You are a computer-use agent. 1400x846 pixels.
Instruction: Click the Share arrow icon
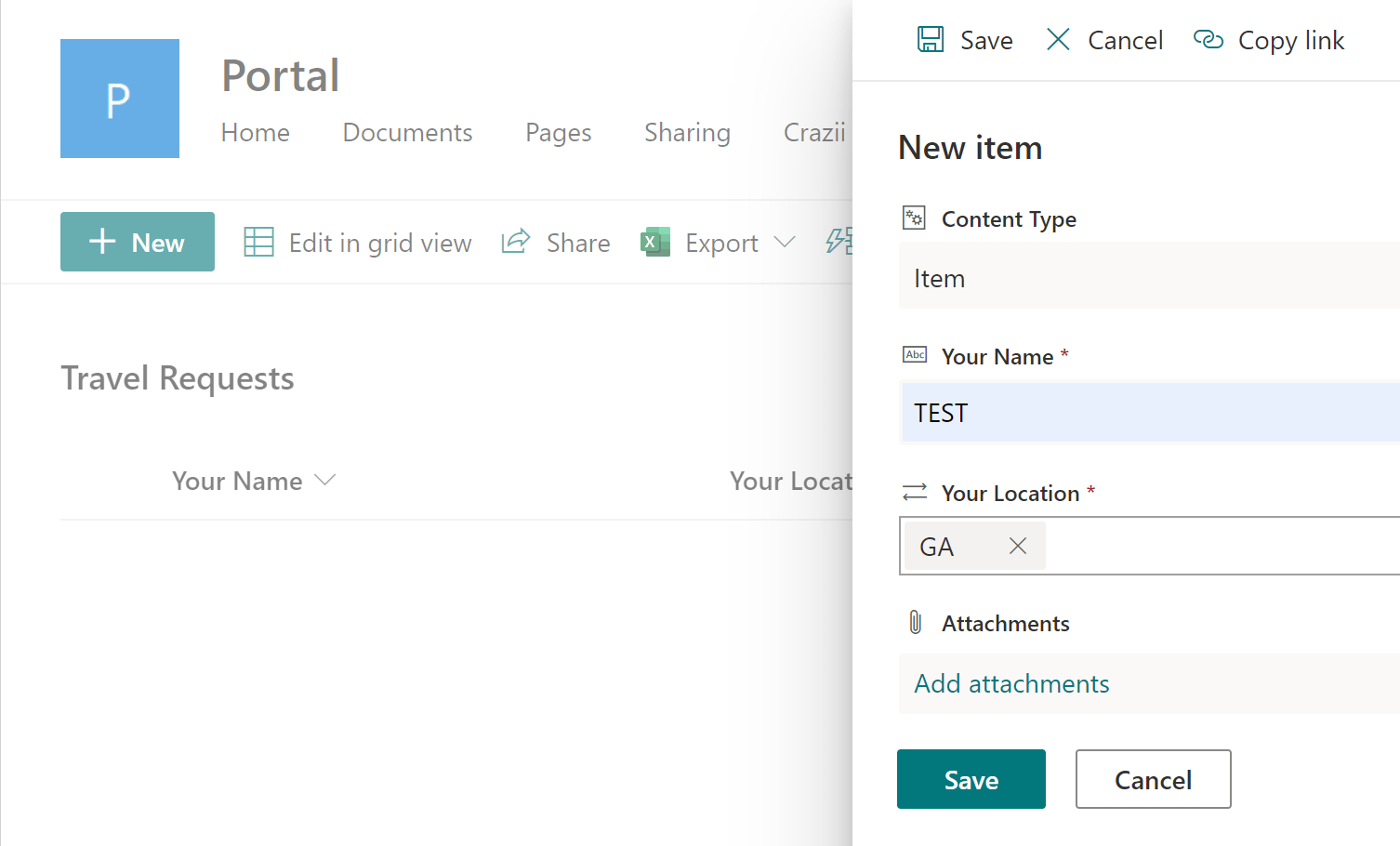(x=516, y=243)
